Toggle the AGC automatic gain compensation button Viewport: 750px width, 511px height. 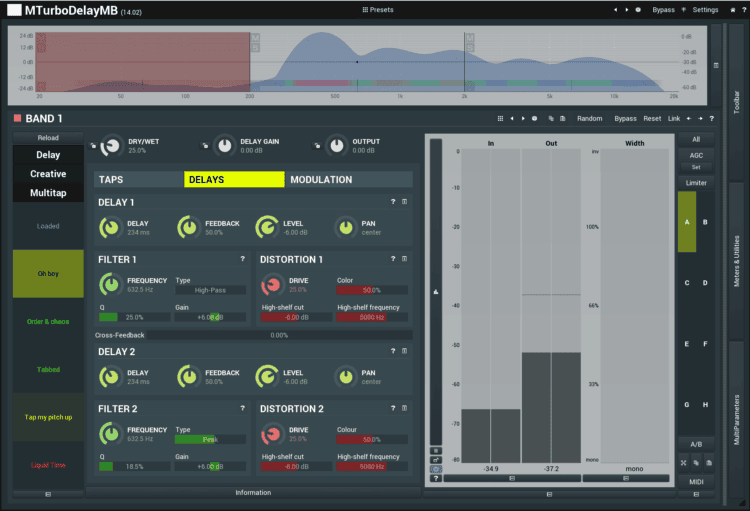696,155
